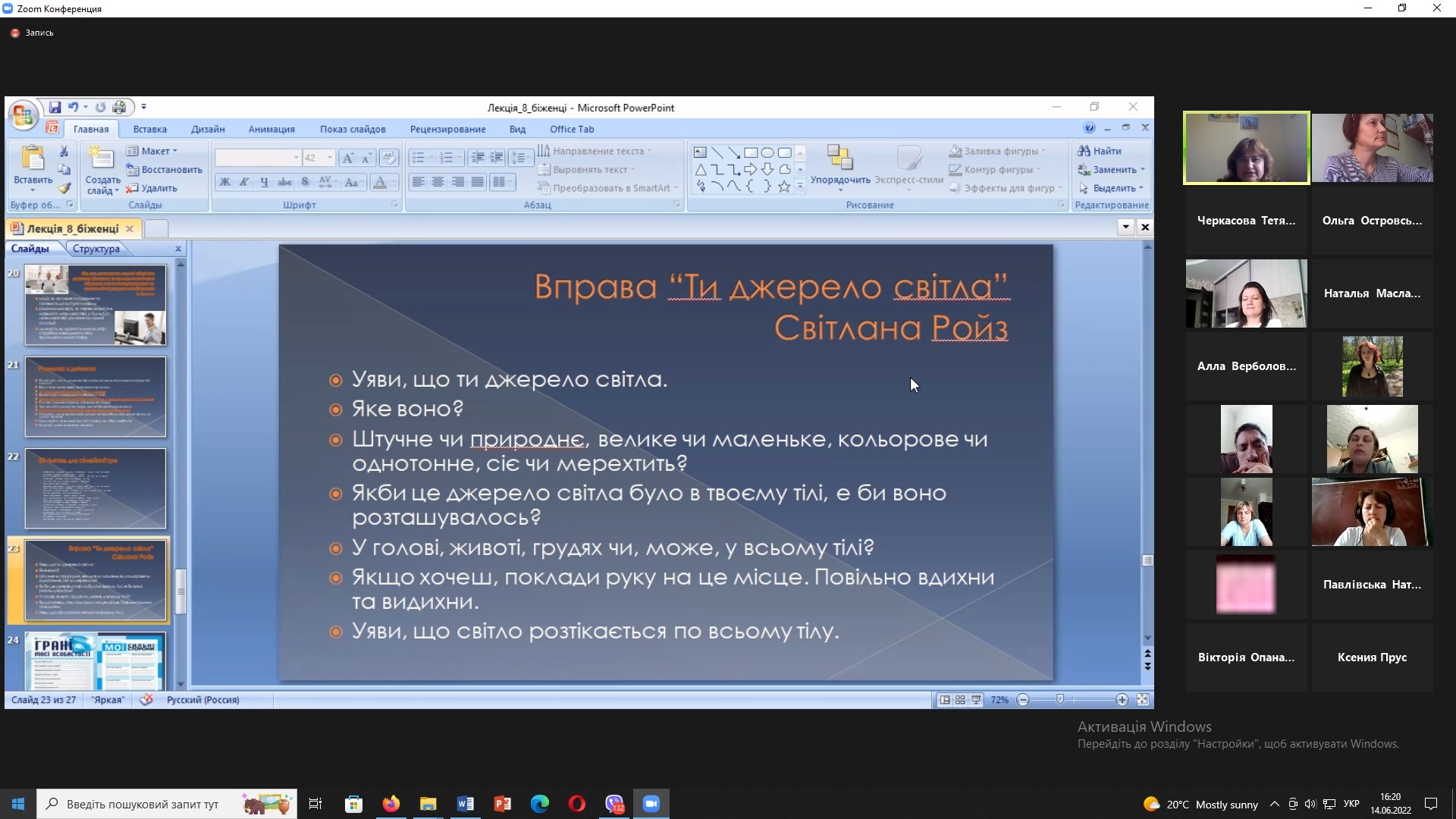
Task: Switch to the Анимация ribbon tab
Action: tap(271, 129)
